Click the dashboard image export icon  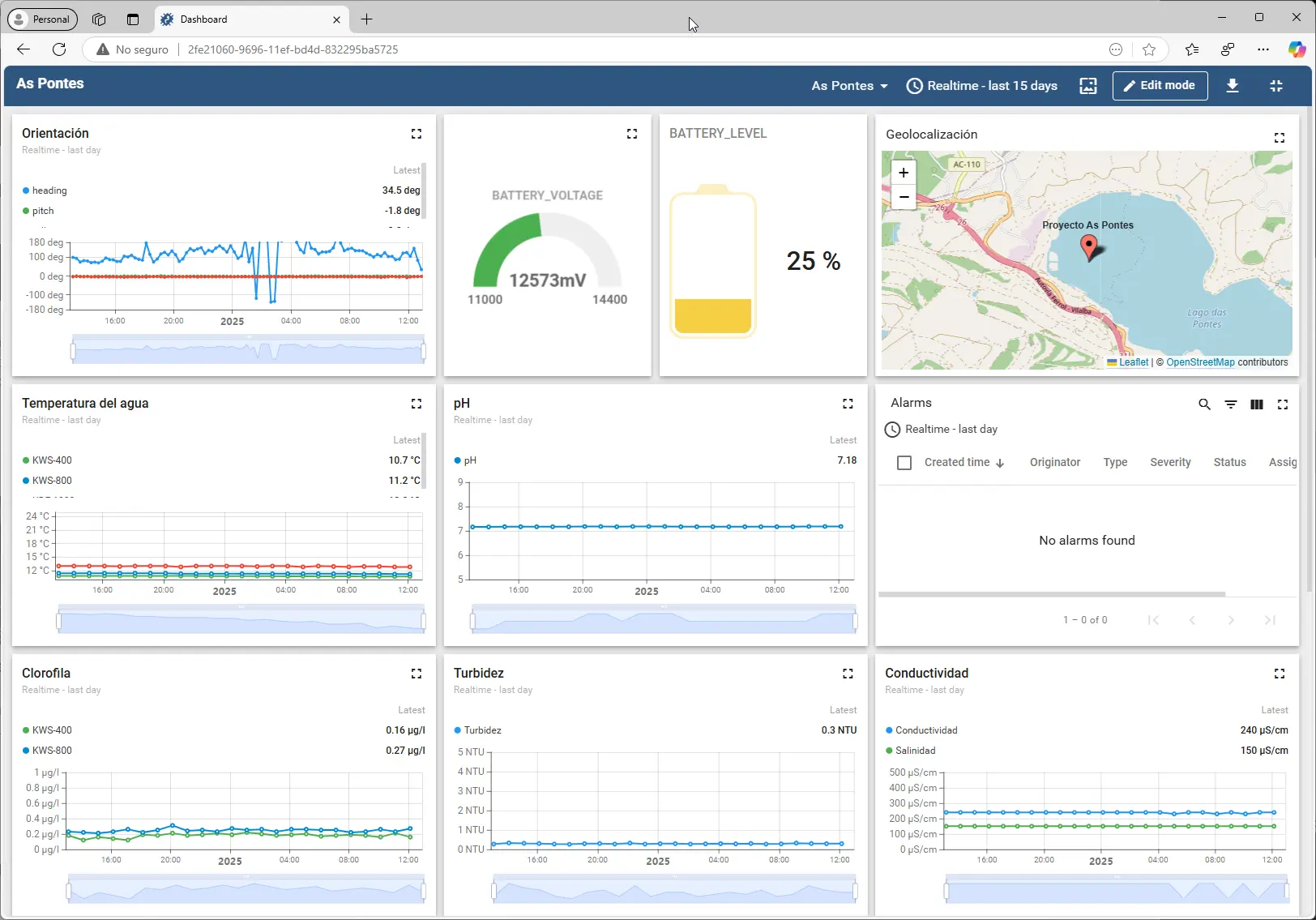1087,86
